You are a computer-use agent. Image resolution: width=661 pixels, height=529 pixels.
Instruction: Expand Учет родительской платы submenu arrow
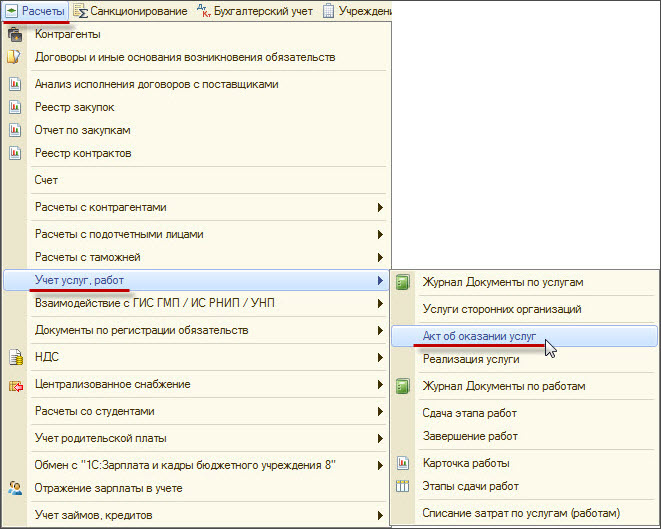coord(380,438)
